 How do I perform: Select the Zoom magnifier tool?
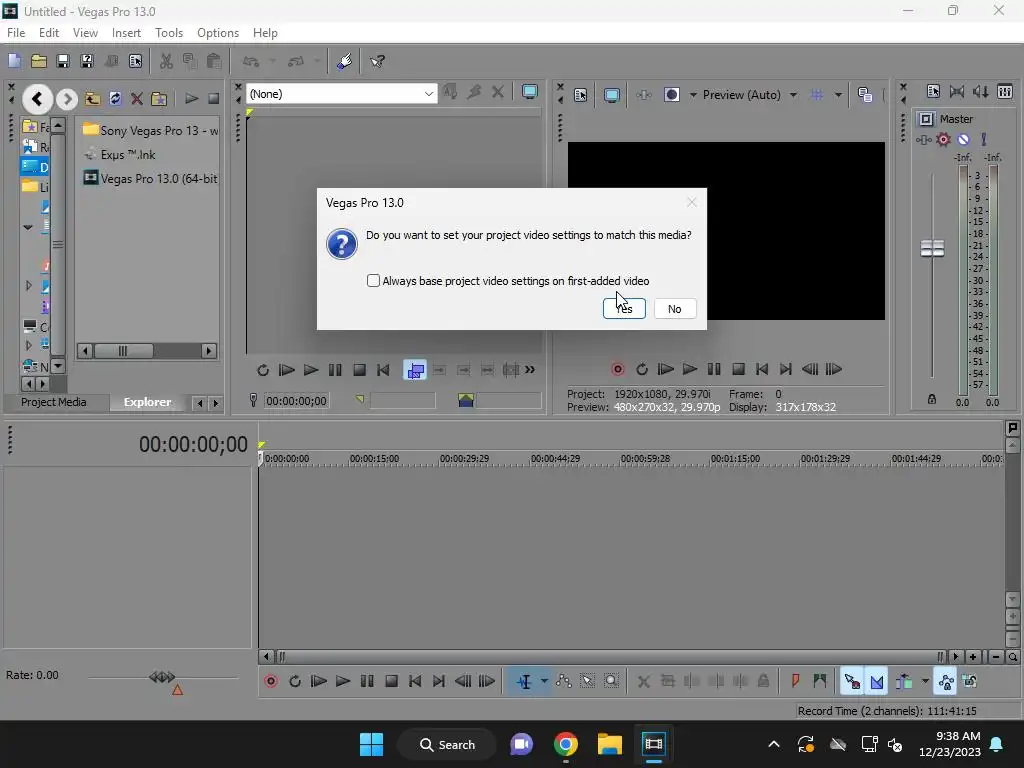point(611,681)
